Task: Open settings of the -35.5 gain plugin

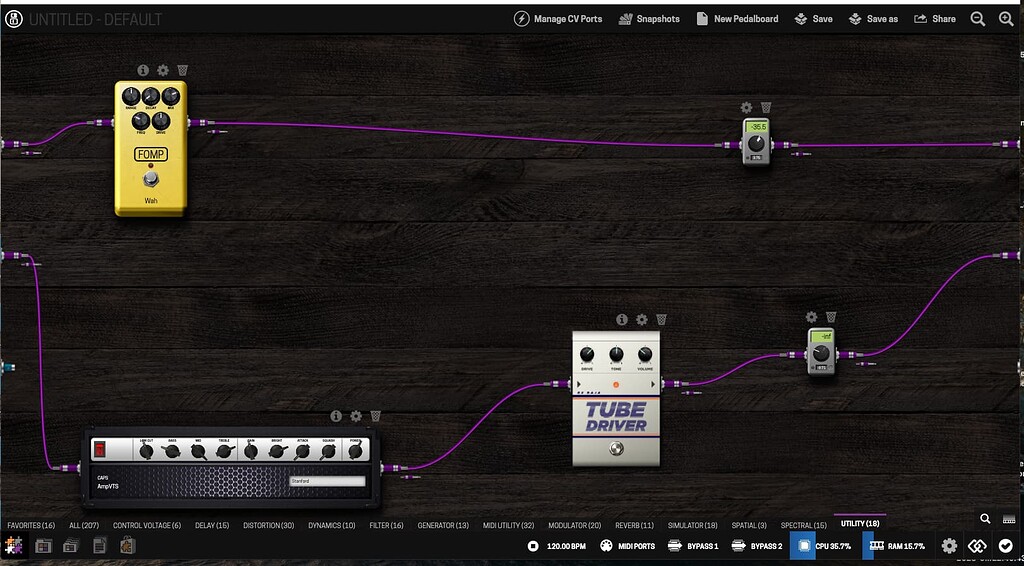Action: [746, 108]
